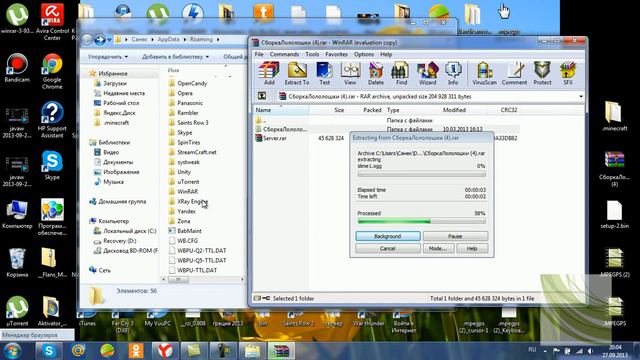The image size is (640, 360).
Task: Open the View toolbar icon in WinRAR
Action: (x=350, y=73)
